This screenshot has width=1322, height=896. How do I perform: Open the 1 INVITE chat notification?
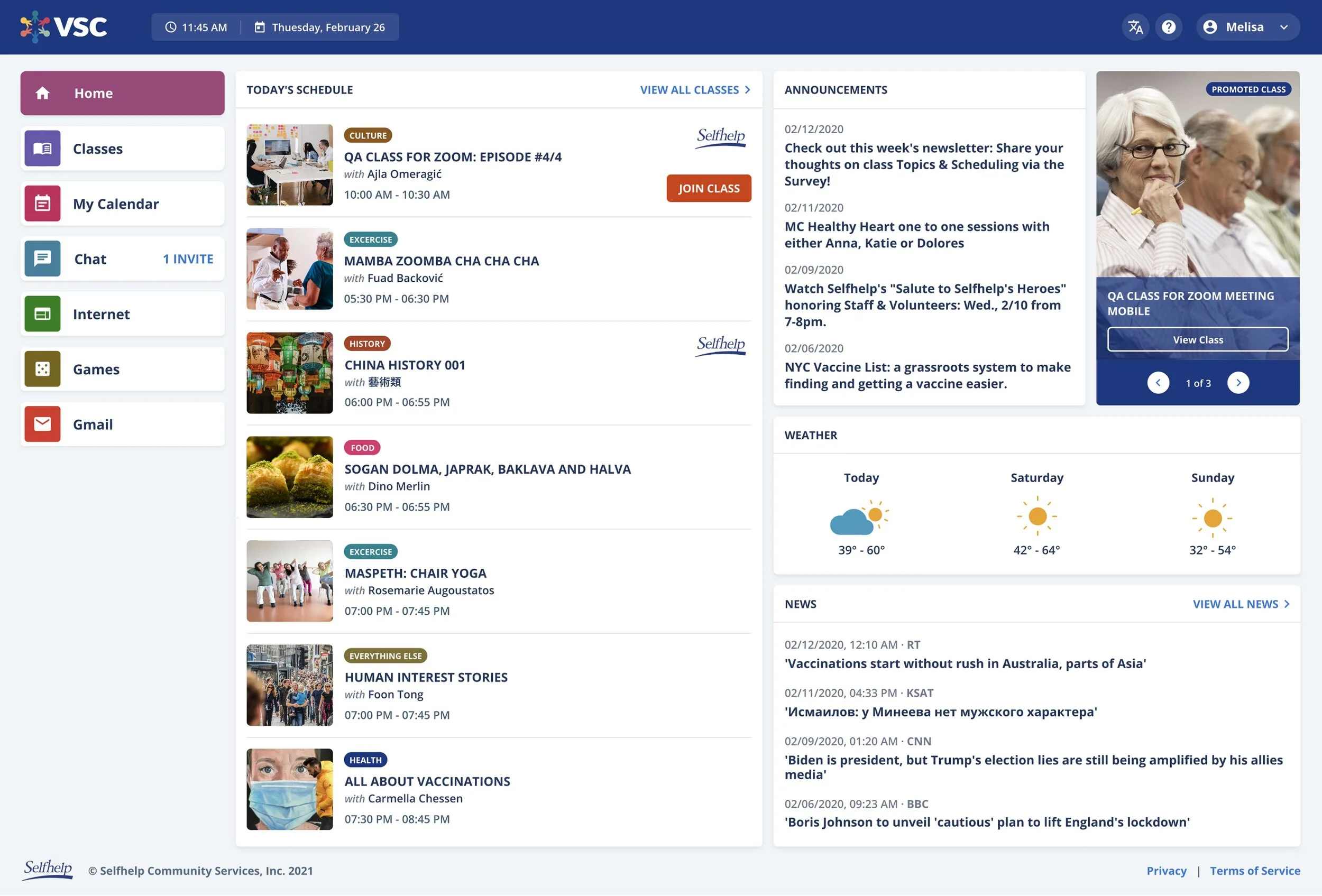pos(188,258)
